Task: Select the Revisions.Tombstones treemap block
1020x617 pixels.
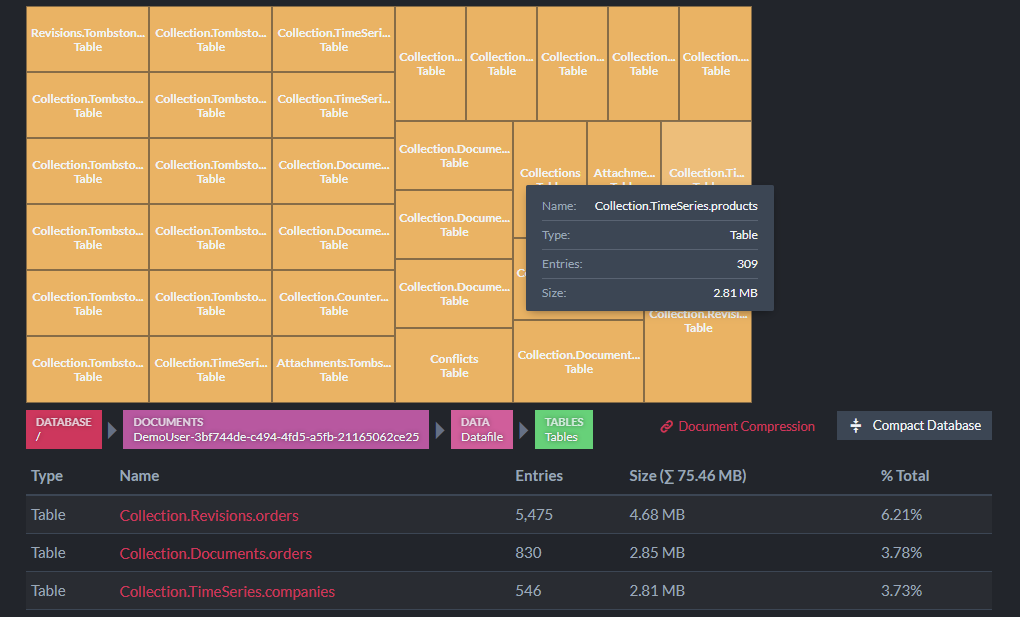Action: coord(88,39)
